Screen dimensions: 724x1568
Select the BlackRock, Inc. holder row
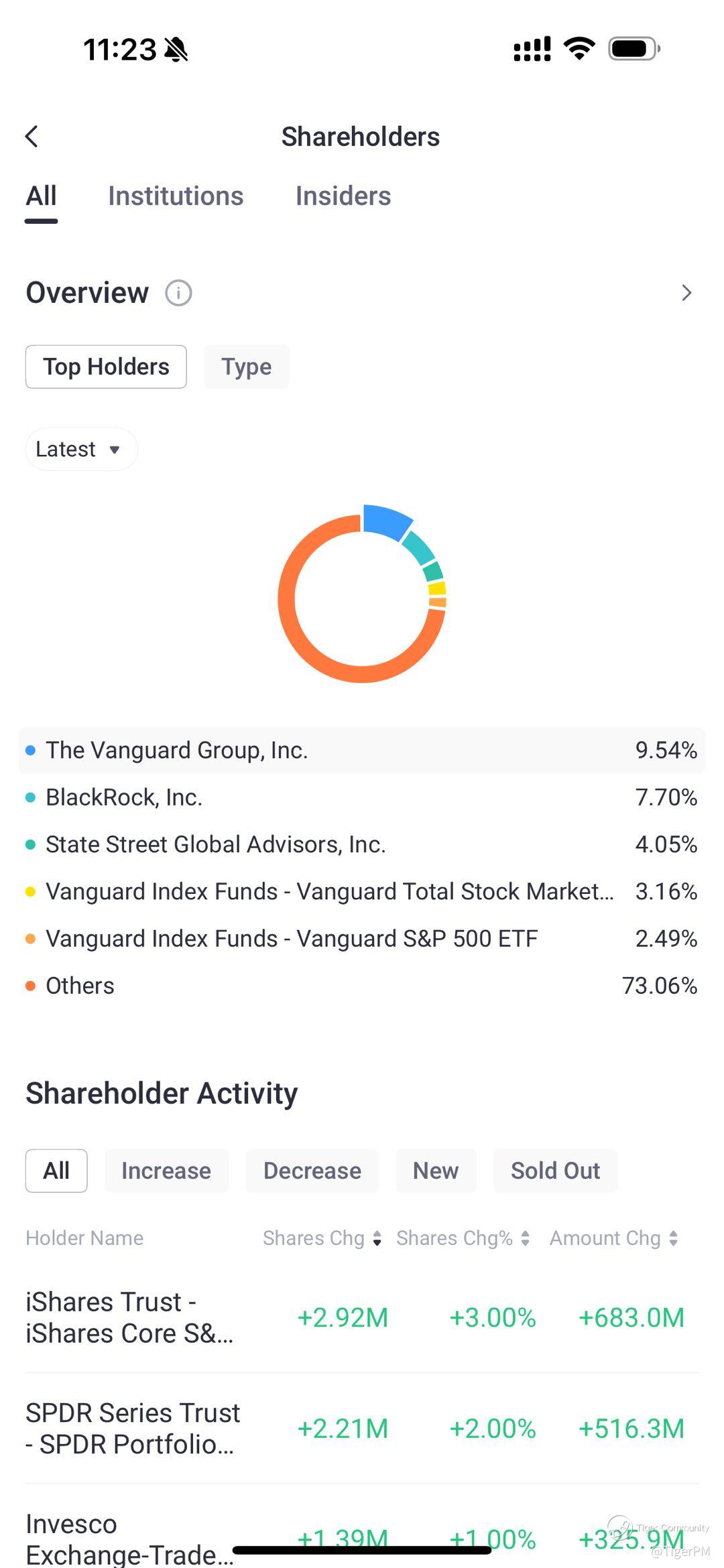362,797
